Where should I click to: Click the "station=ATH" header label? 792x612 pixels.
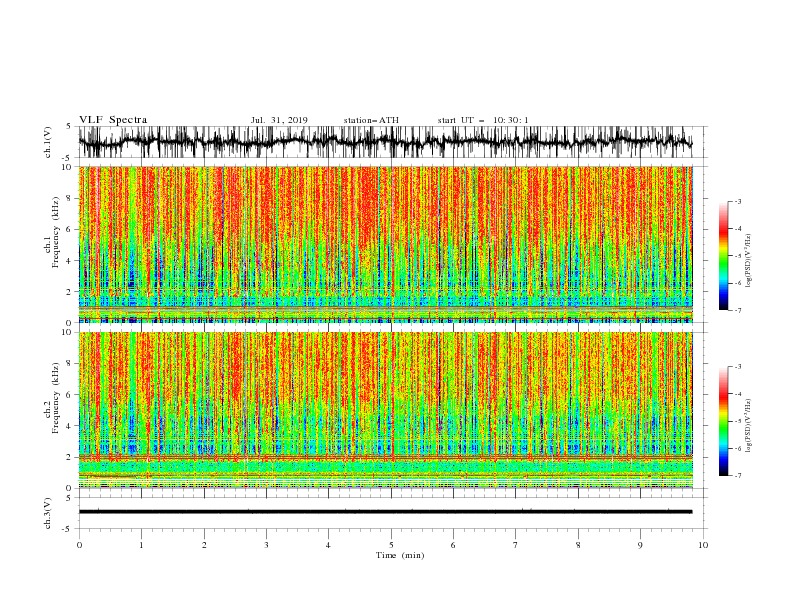(x=371, y=120)
